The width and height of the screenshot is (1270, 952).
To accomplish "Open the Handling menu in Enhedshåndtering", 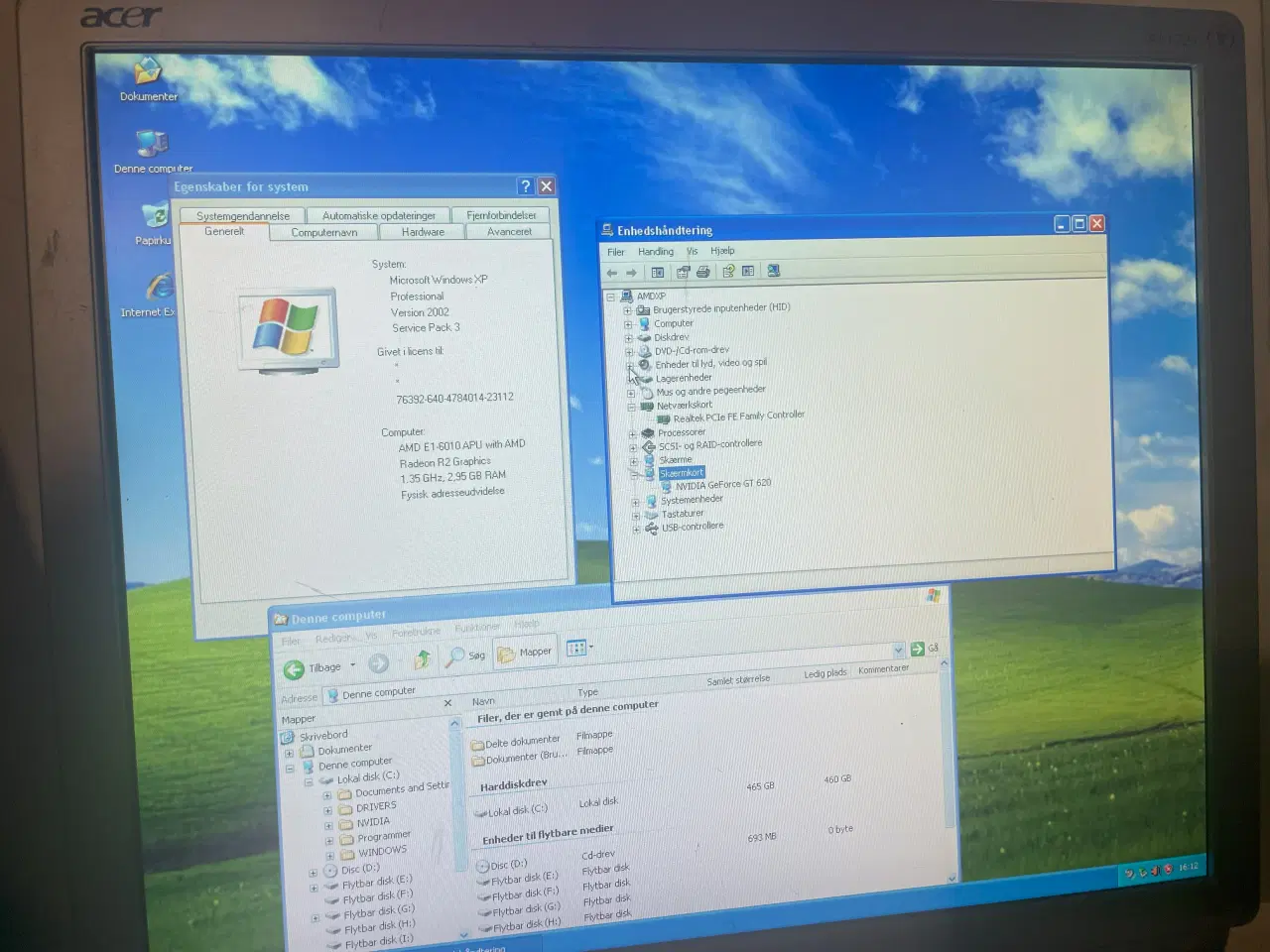I will pyautogui.click(x=656, y=252).
